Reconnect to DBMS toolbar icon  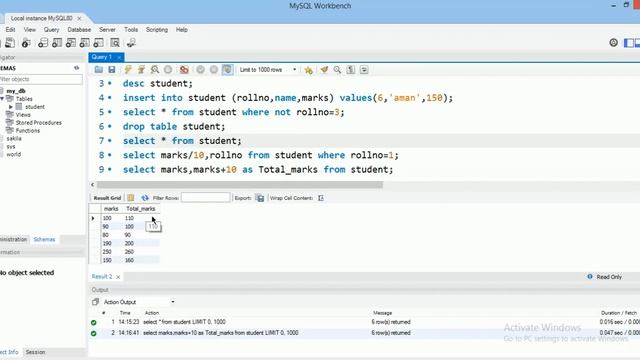coord(131,43)
